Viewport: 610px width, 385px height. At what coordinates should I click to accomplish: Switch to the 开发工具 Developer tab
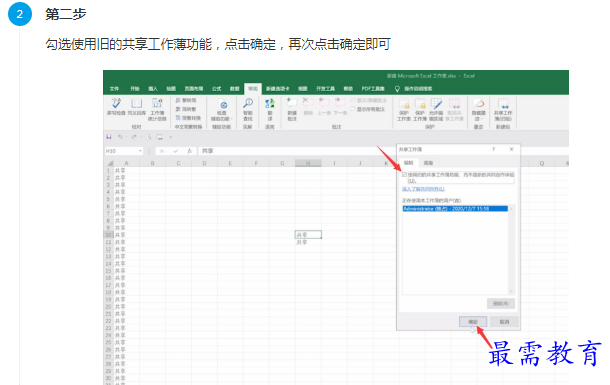tap(326, 89)
